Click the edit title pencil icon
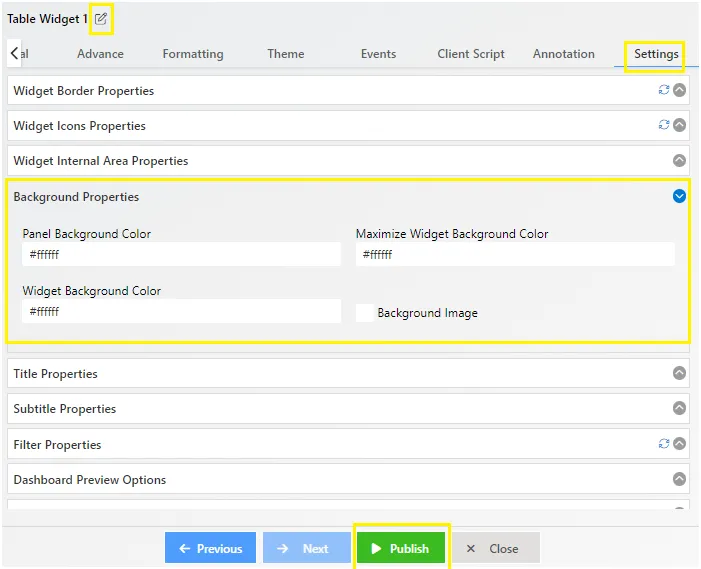701x569 pixels. tap(101, 19)
